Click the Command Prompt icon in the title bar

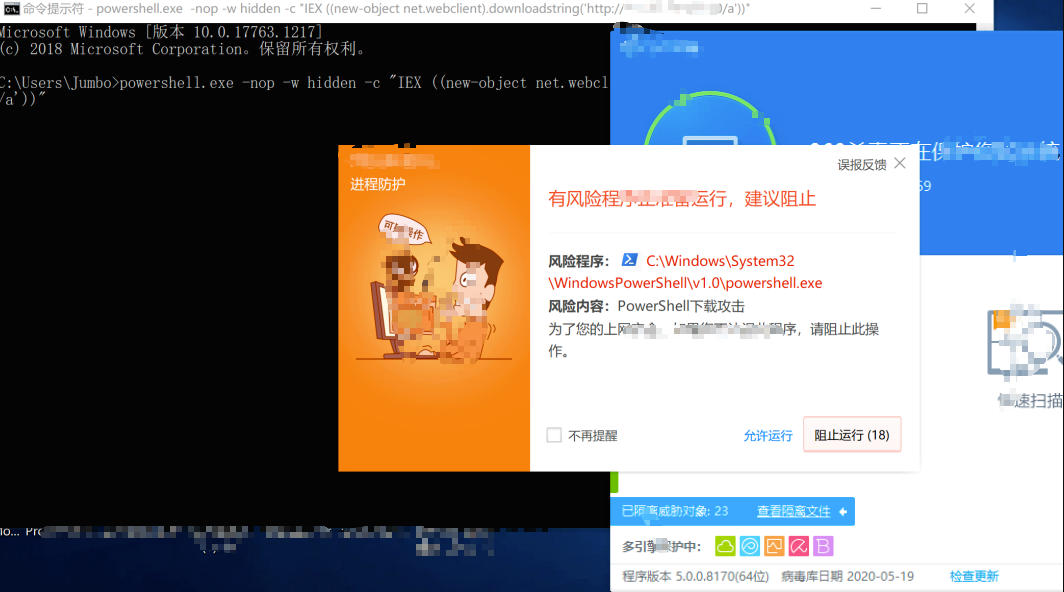[11, 9]
